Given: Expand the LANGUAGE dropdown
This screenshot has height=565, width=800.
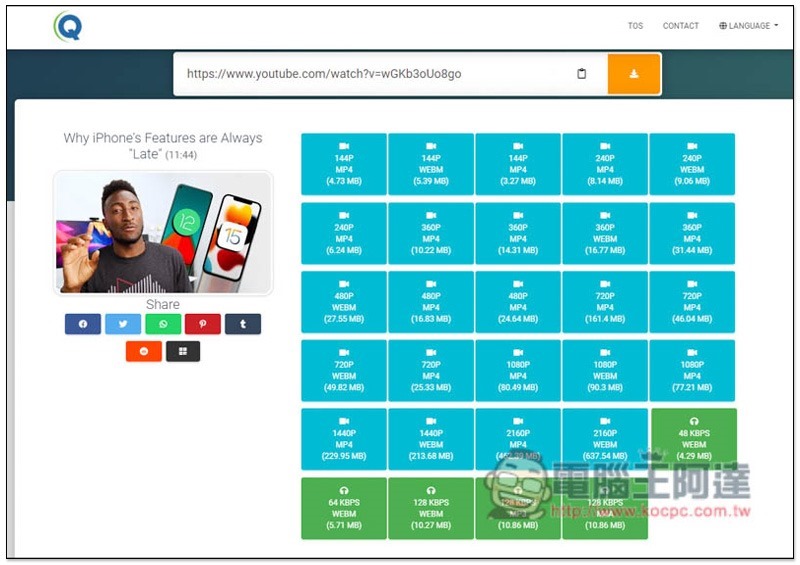Looking at the screenshot, I should (x=748, y=26).
